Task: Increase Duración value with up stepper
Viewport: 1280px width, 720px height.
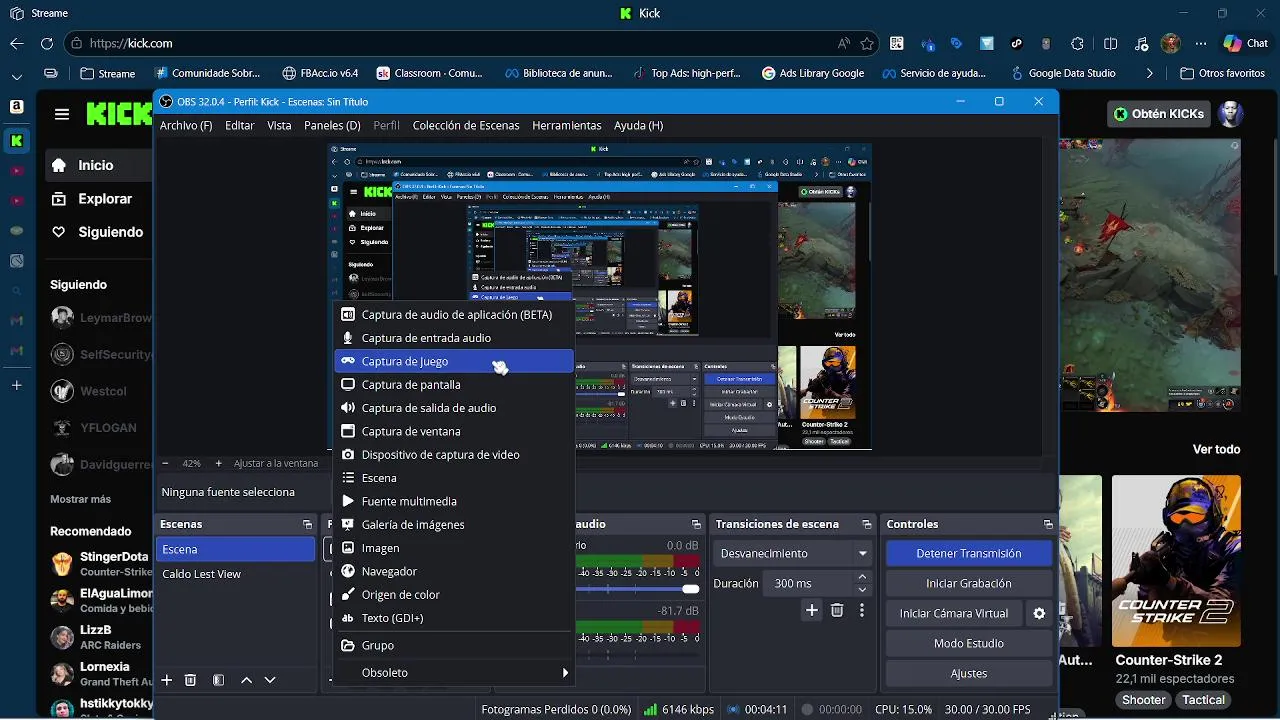Action: (x=862, y=577)
